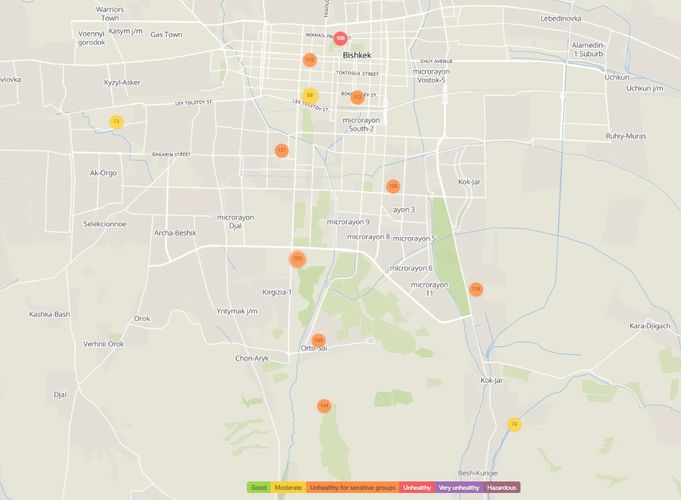Click the green Good legend swatch

pos(258,487)
